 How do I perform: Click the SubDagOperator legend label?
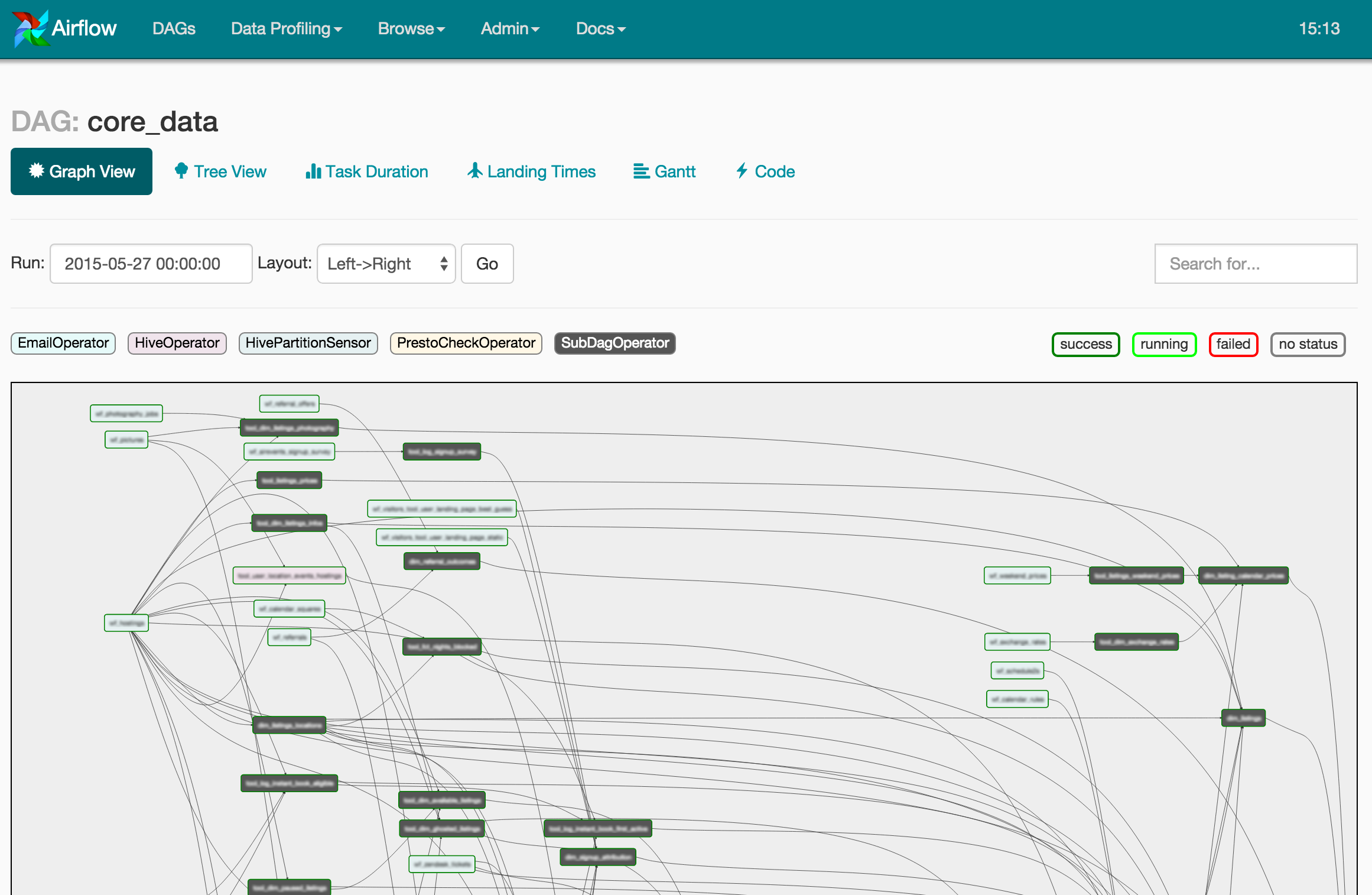coord(615,343)
